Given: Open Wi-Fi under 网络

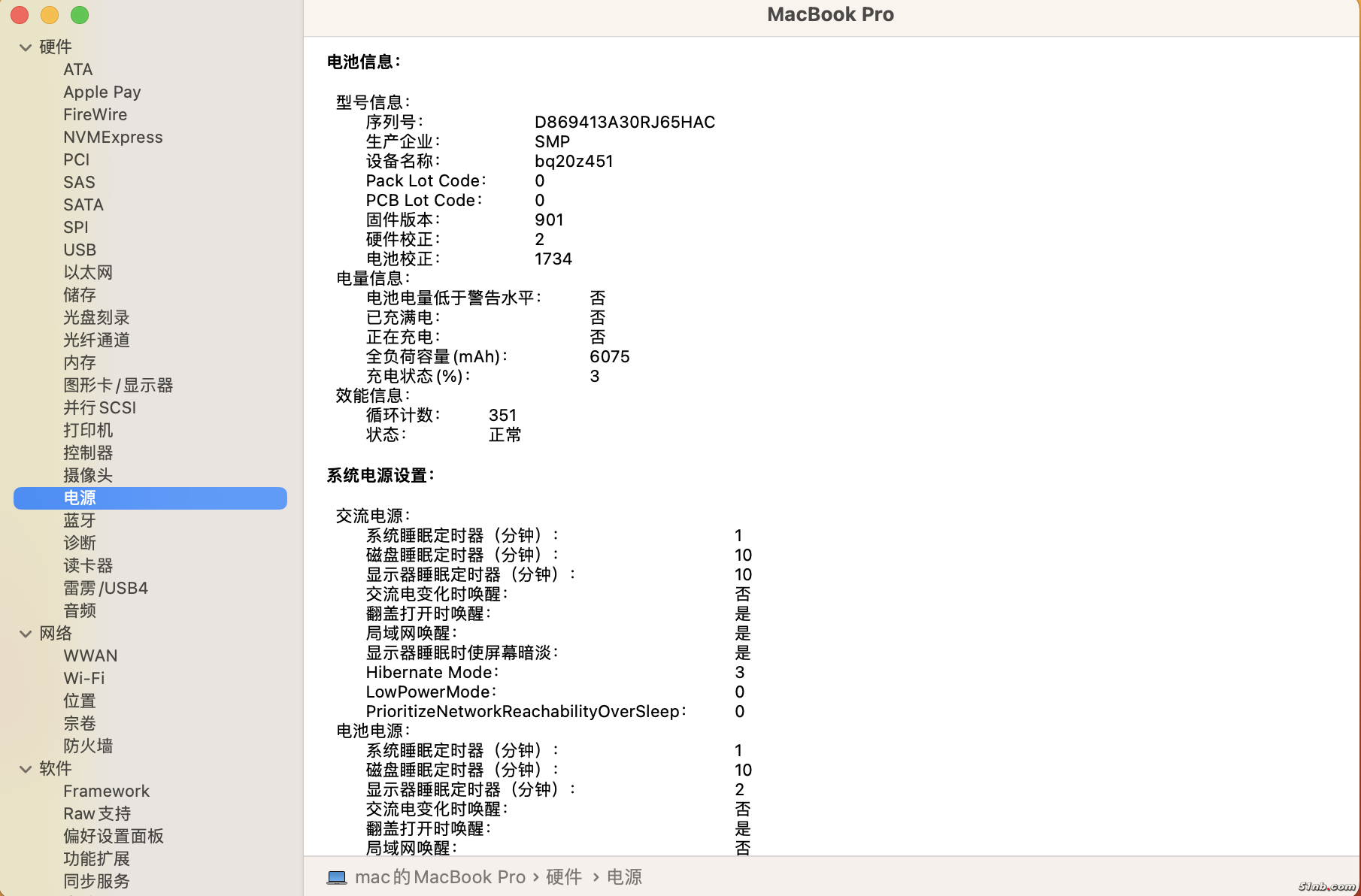Looking at the screenshot, I should coord(84,679).
